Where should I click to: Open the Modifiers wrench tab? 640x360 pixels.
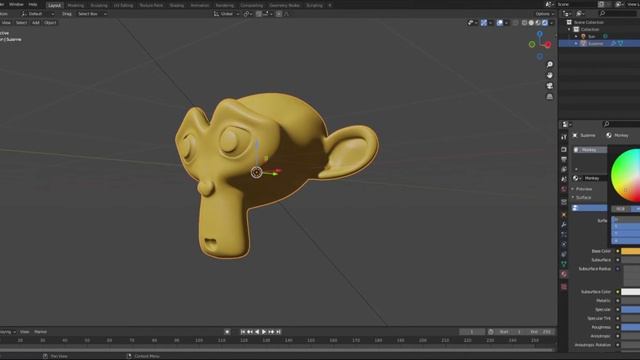(x=564, y=224)
